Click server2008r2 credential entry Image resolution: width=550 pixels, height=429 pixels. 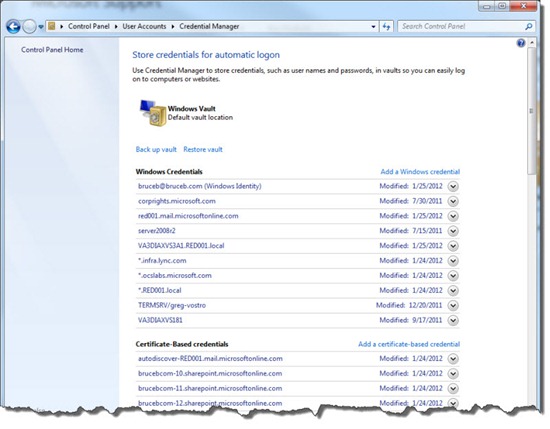tap(156, 231)
